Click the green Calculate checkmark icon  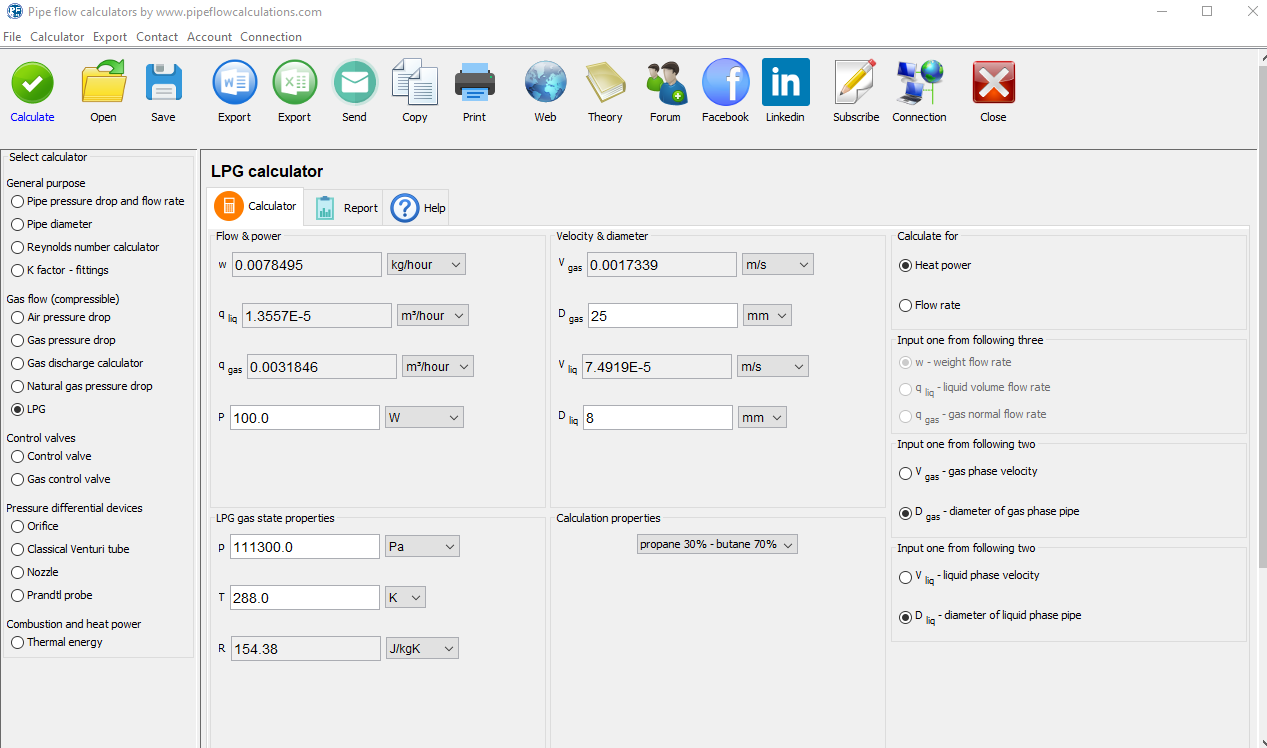(x=32, y=83)
